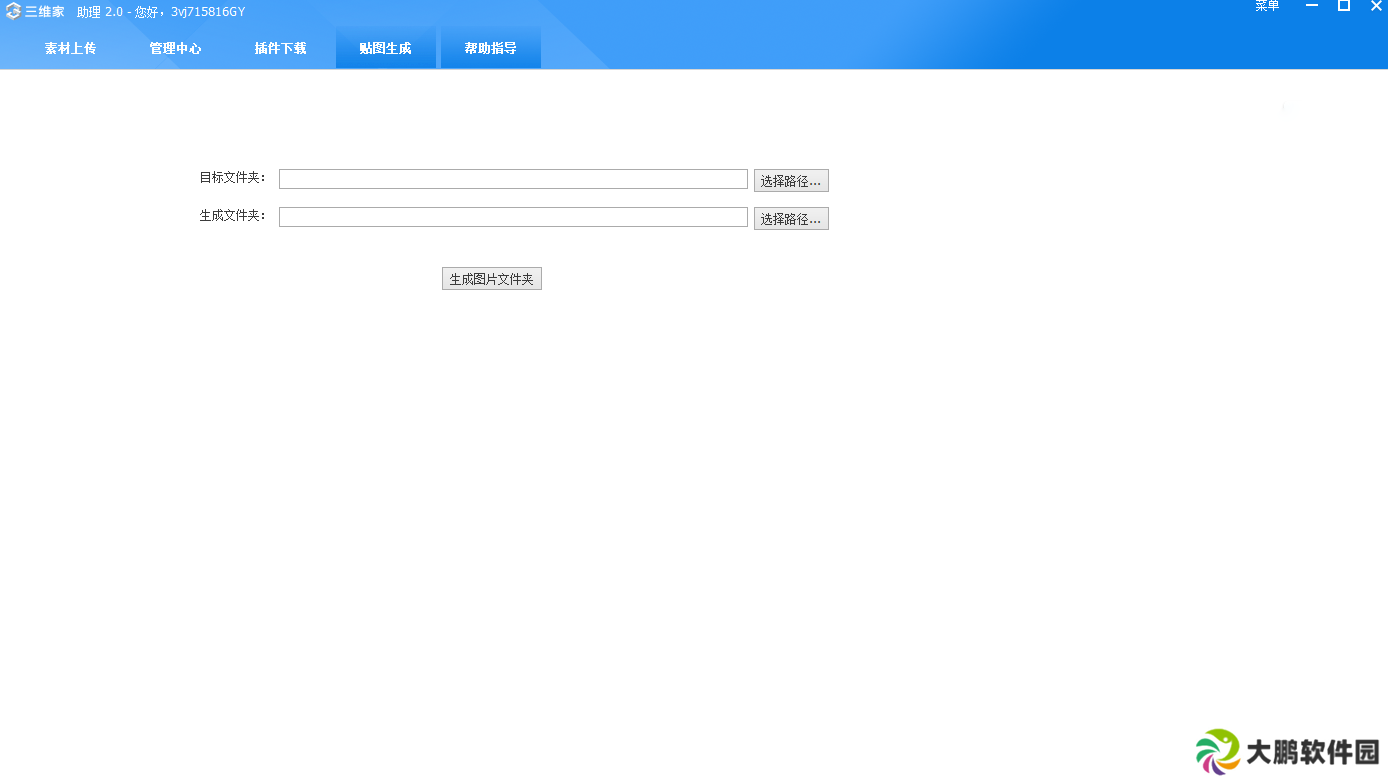
Task: Close the 三维家 助理 window
Action: pos(1376,6)
